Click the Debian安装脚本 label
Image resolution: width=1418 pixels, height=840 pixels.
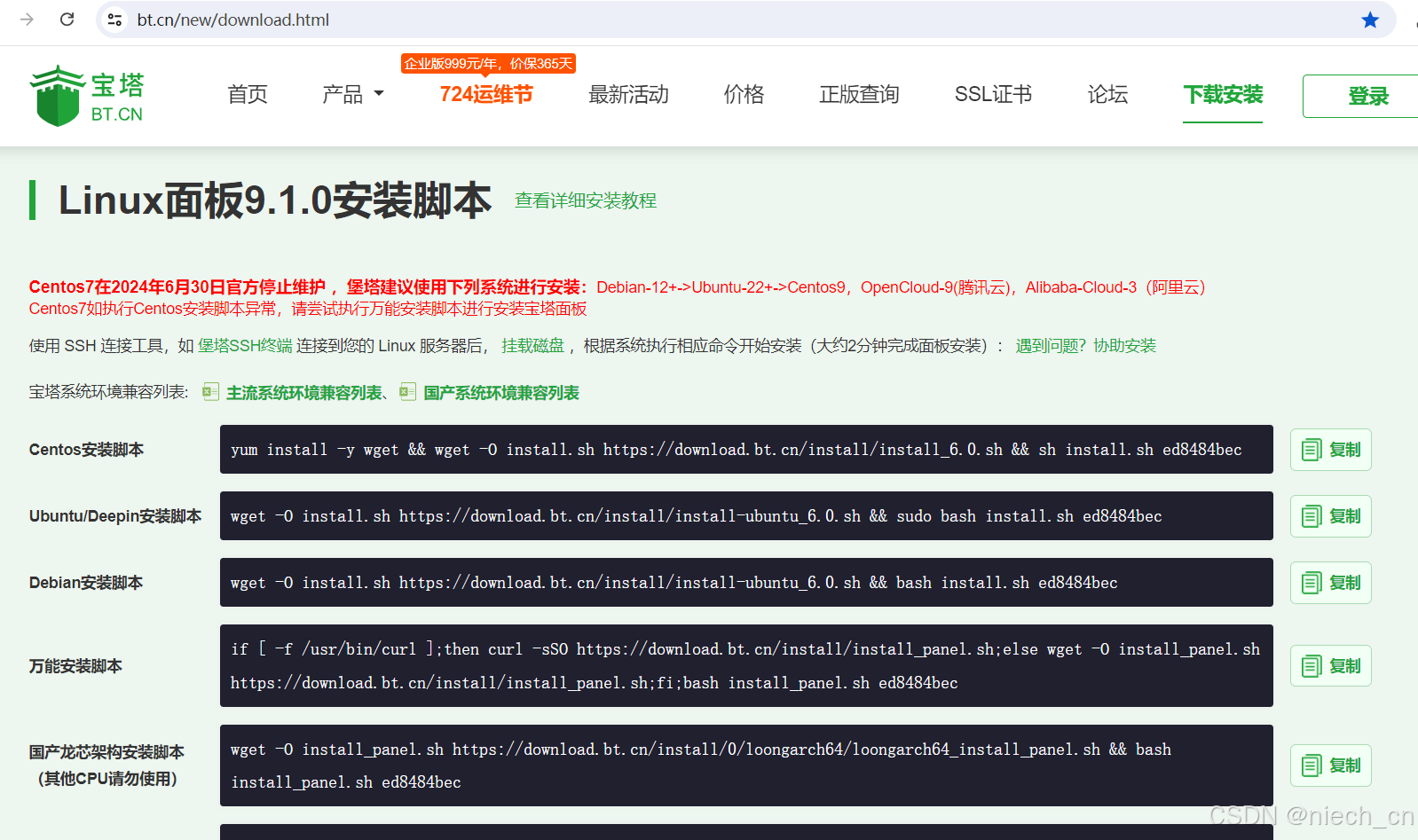(x=86, y=583)
